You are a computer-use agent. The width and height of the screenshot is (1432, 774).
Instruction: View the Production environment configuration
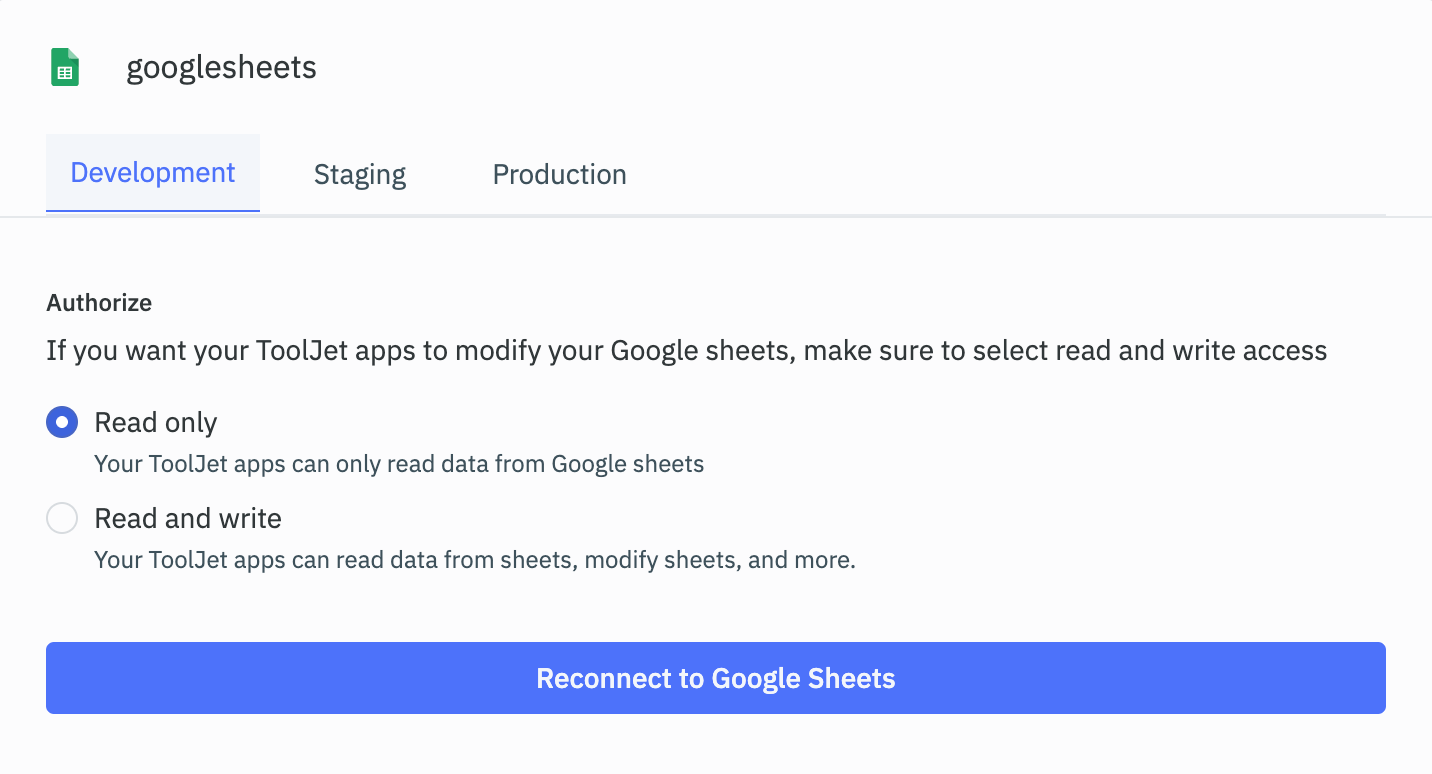pos(558,174)
